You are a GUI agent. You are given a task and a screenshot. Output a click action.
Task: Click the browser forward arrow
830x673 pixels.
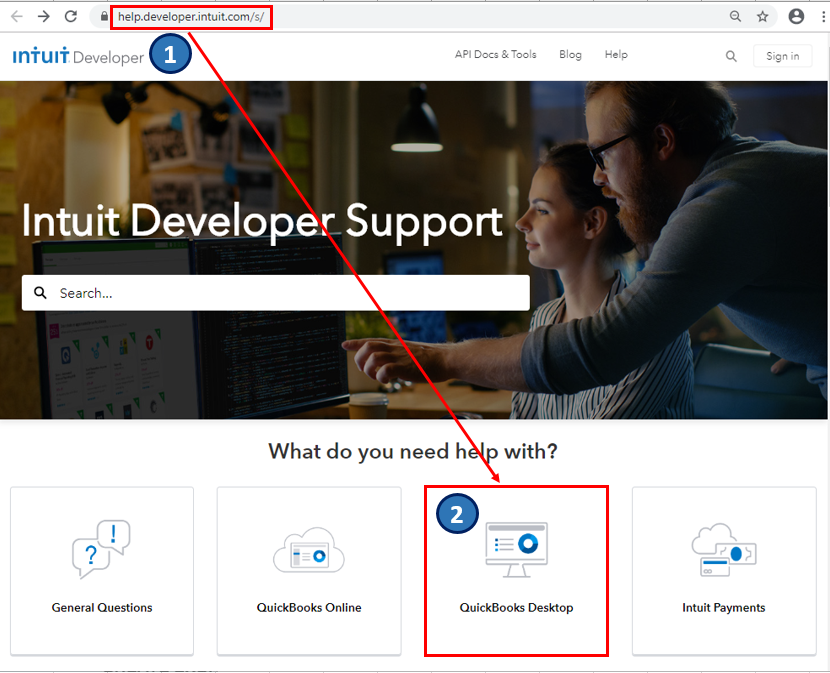point(43,16)
